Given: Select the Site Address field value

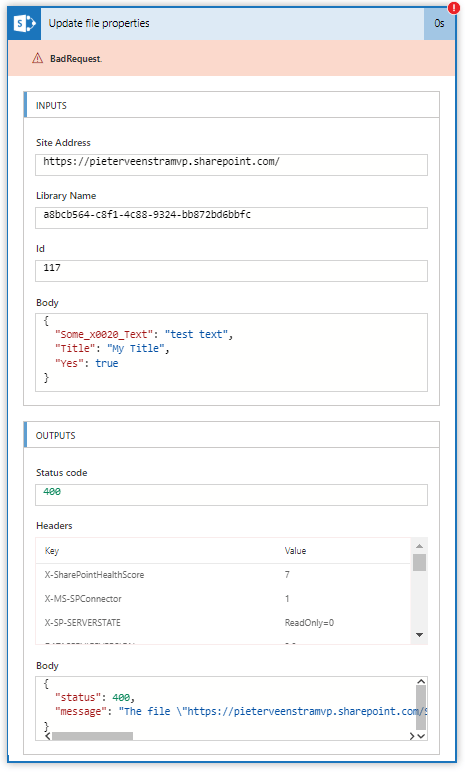Looking at the screenshot, I should click(232, 164).
